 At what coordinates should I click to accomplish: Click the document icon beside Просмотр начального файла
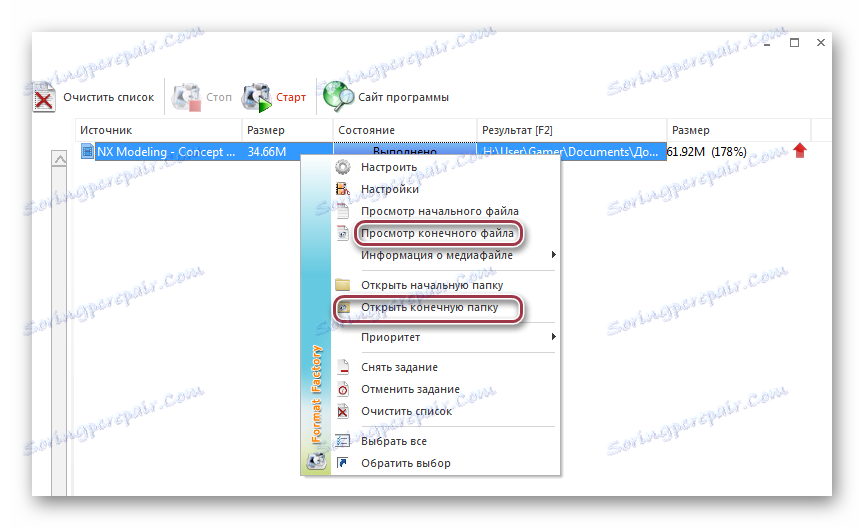click(343, 211)
